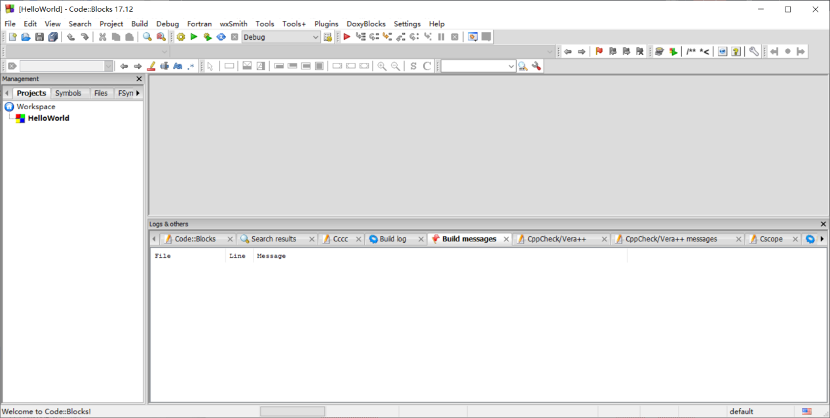The width and height of the screenshot is (830, 418).
Task: Close the Management panel
Action: coord(139,79)
